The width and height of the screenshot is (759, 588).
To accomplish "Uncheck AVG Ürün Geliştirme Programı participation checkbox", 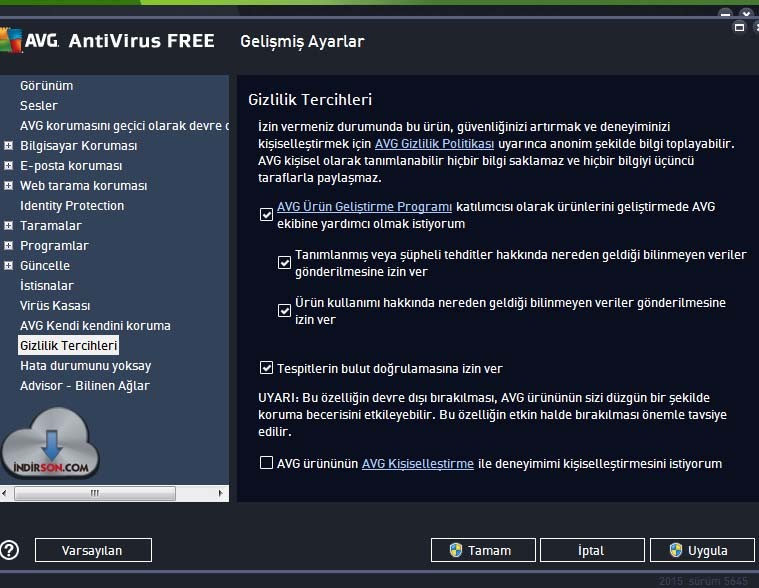I will (266, 214).
